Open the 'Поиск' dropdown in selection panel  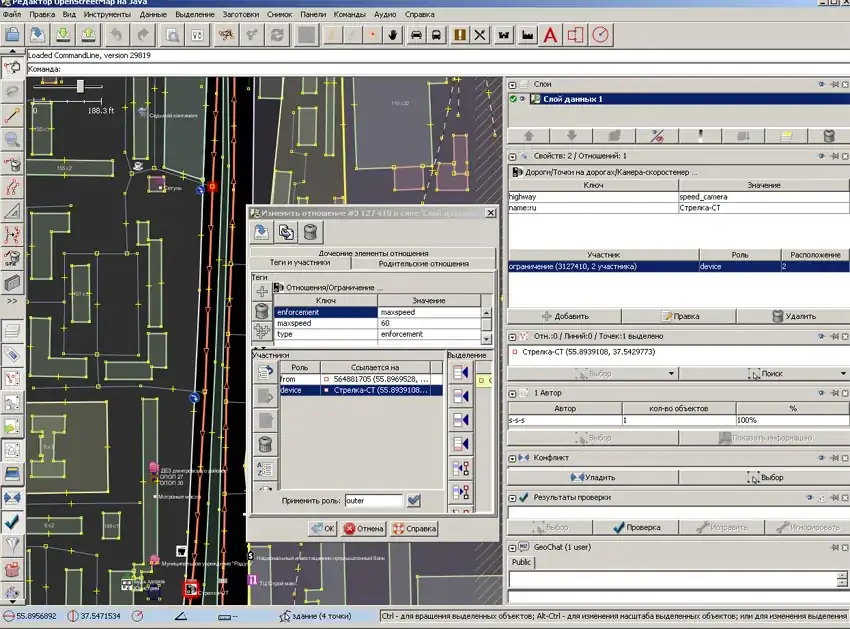point(844,373)
